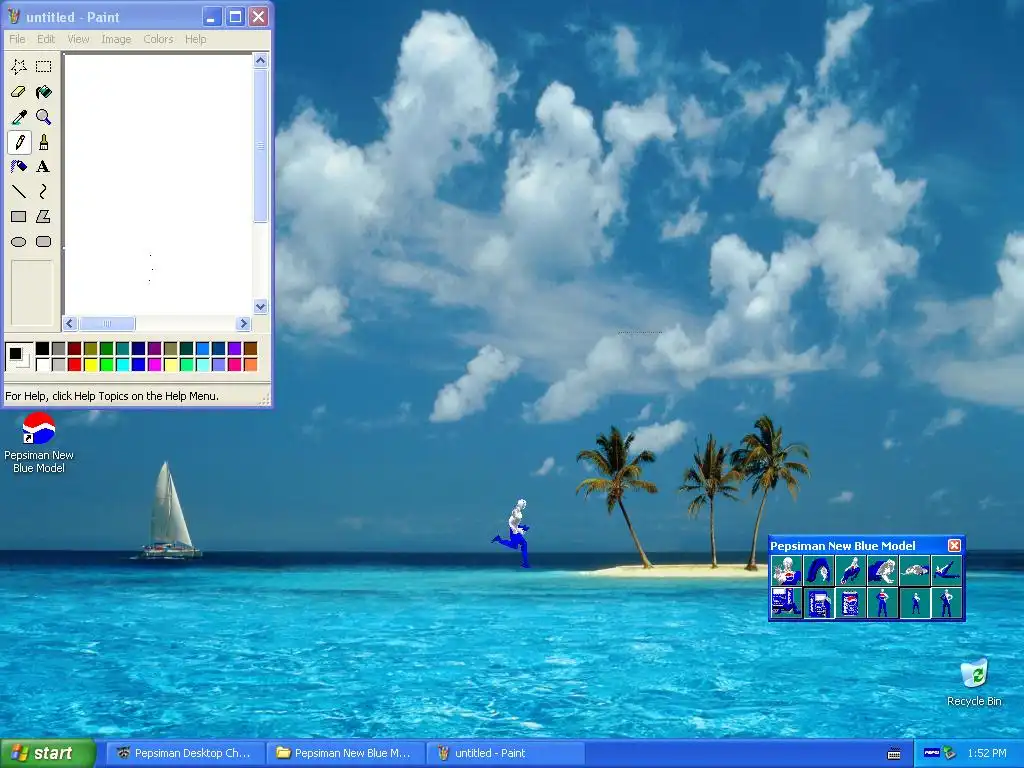This screenshot has width=1024, height=768.
Task: Switch to Pepsiman New Blue M... taskbar folder
Action: [x=345, y=753]
